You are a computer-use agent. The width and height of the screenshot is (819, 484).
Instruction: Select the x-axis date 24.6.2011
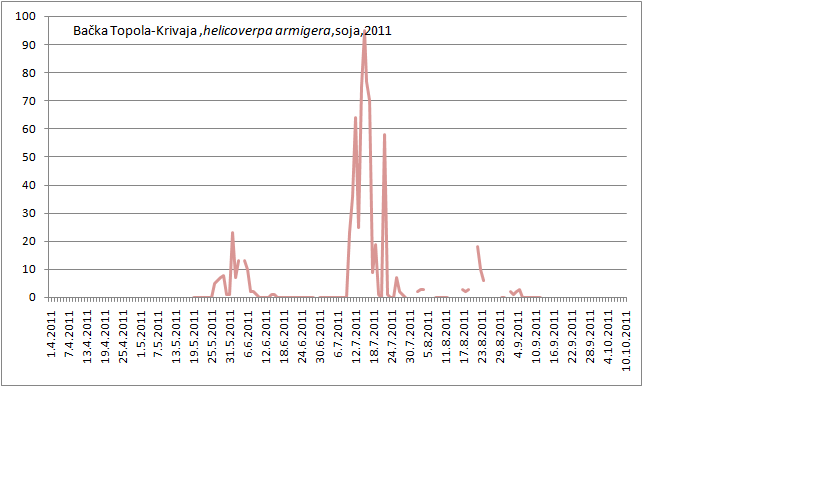coord(302,338)
